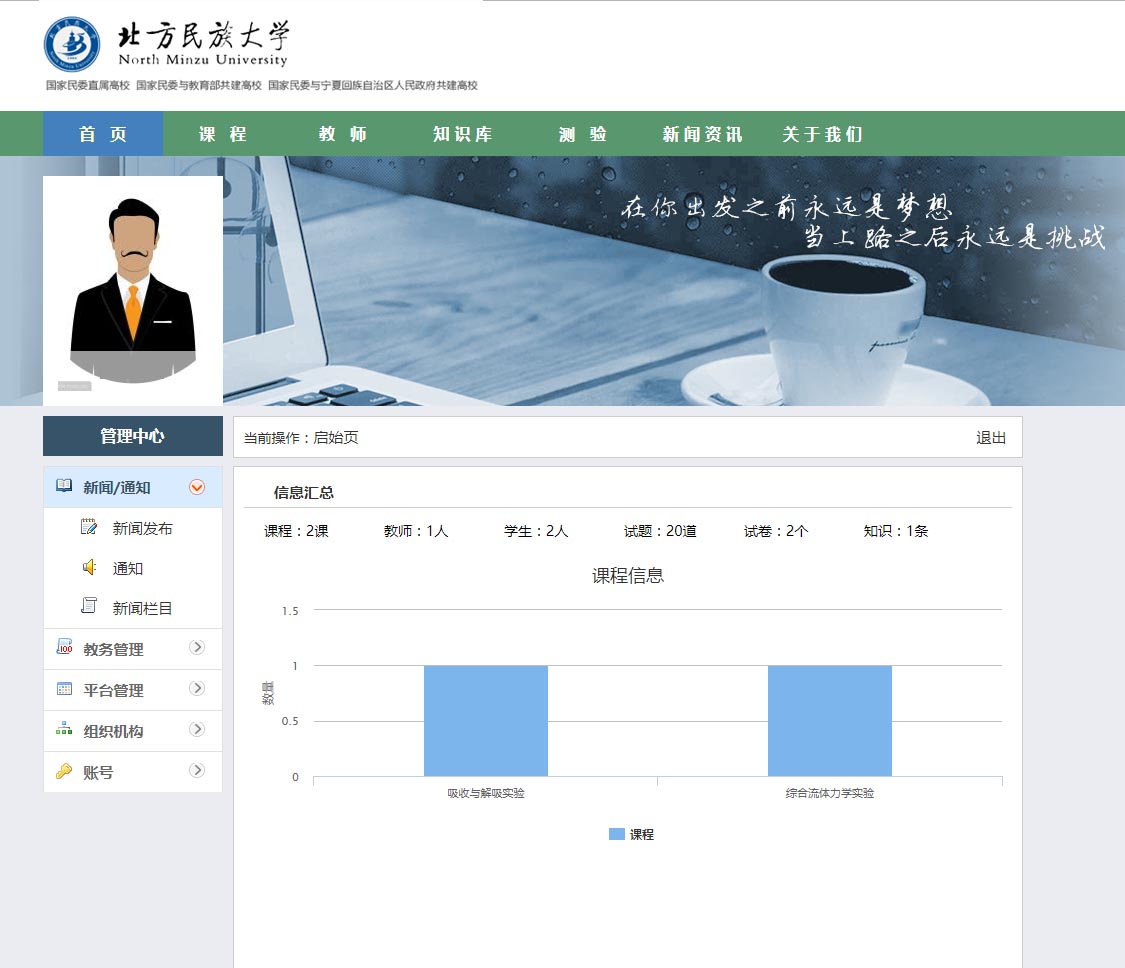Click the 吸收与解吸实验 chart bar
The width and height of the screenshot is (1125, 968).
coord(486,720)
